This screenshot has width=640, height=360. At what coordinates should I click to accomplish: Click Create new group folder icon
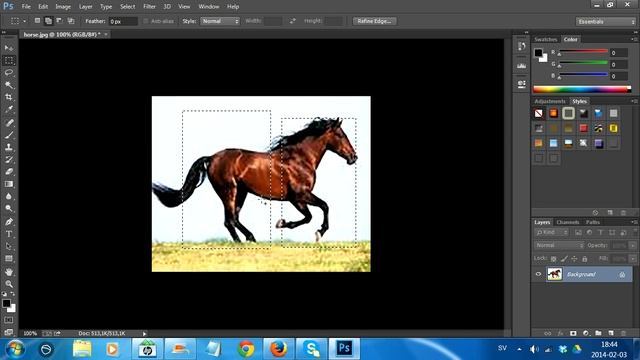coord(598,333)
